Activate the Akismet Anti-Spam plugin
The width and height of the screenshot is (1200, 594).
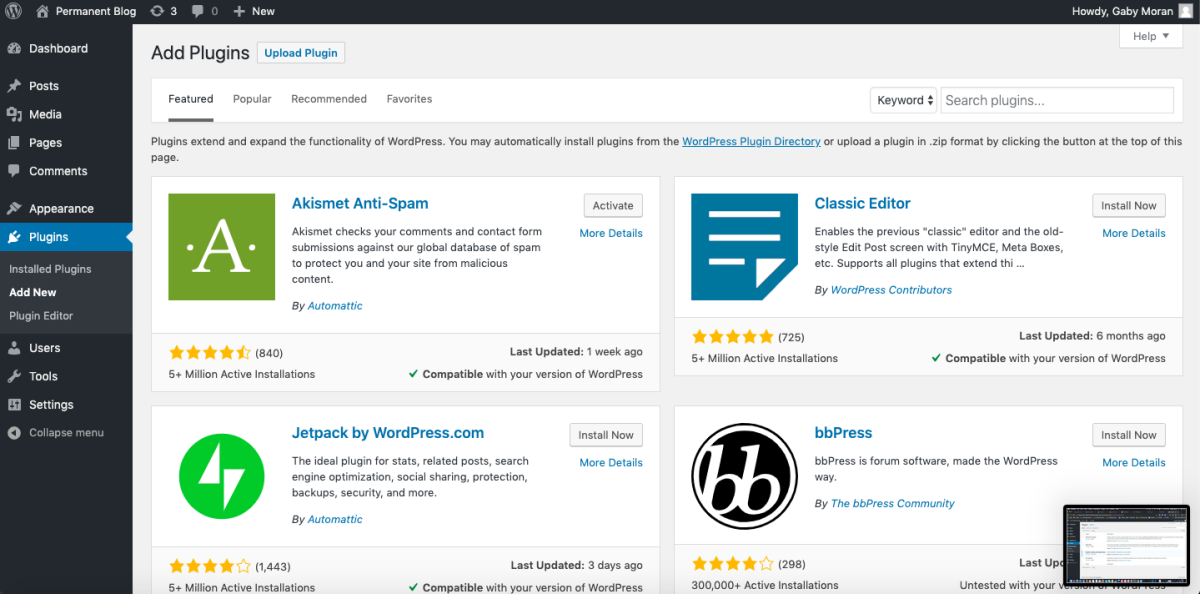tap(612, 205)
